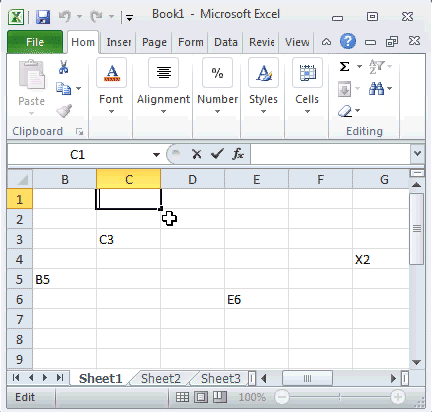Click the Find & Select binoculars icon
Screen dimensions: 432x412
click(x=377, y=89)
